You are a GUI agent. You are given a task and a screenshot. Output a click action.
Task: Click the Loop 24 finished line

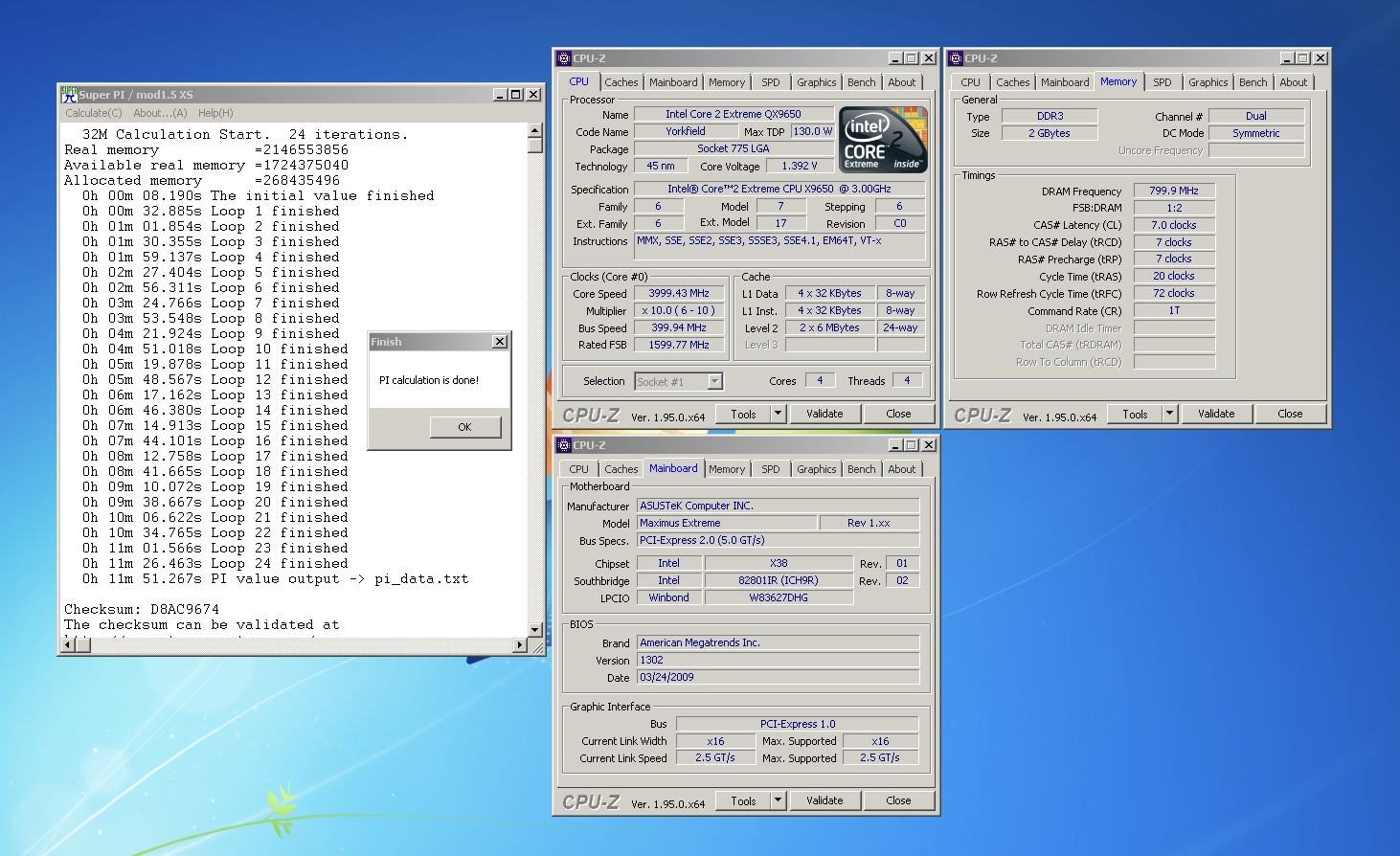(215, 563)
